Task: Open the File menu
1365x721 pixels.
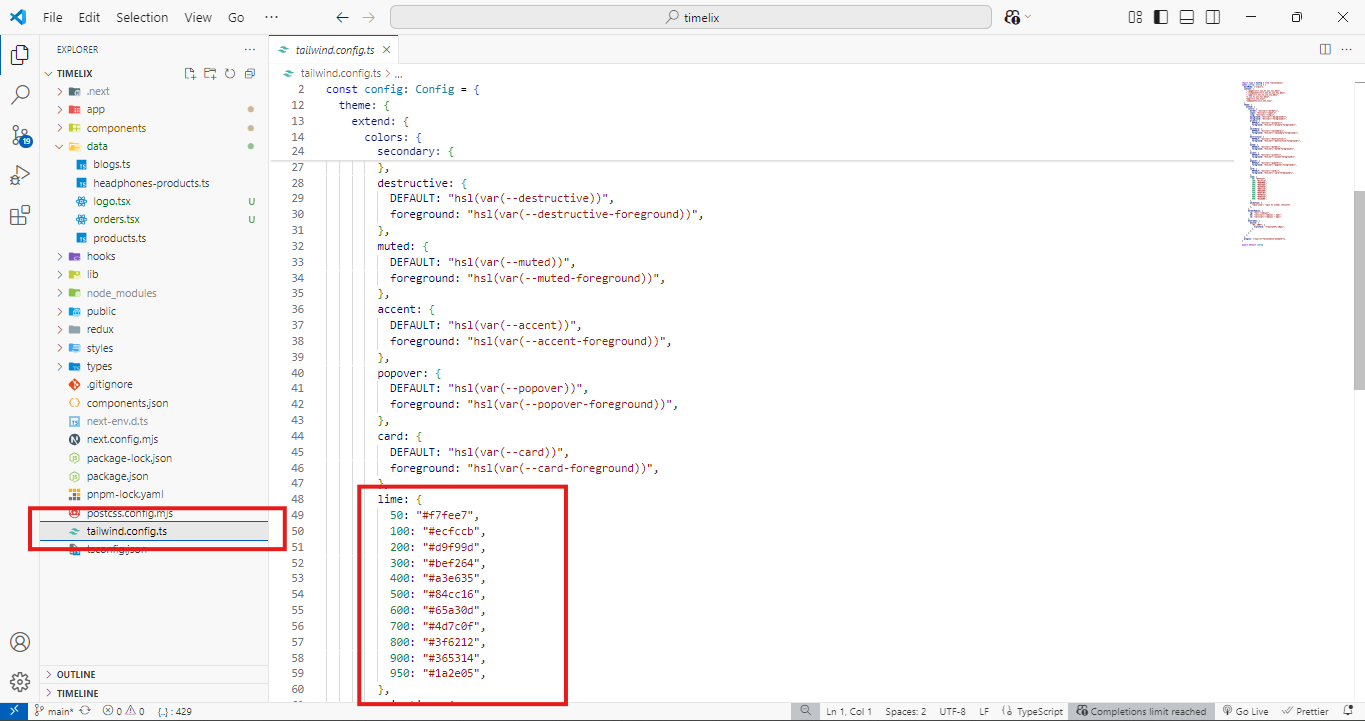Action: coord(53,17)
